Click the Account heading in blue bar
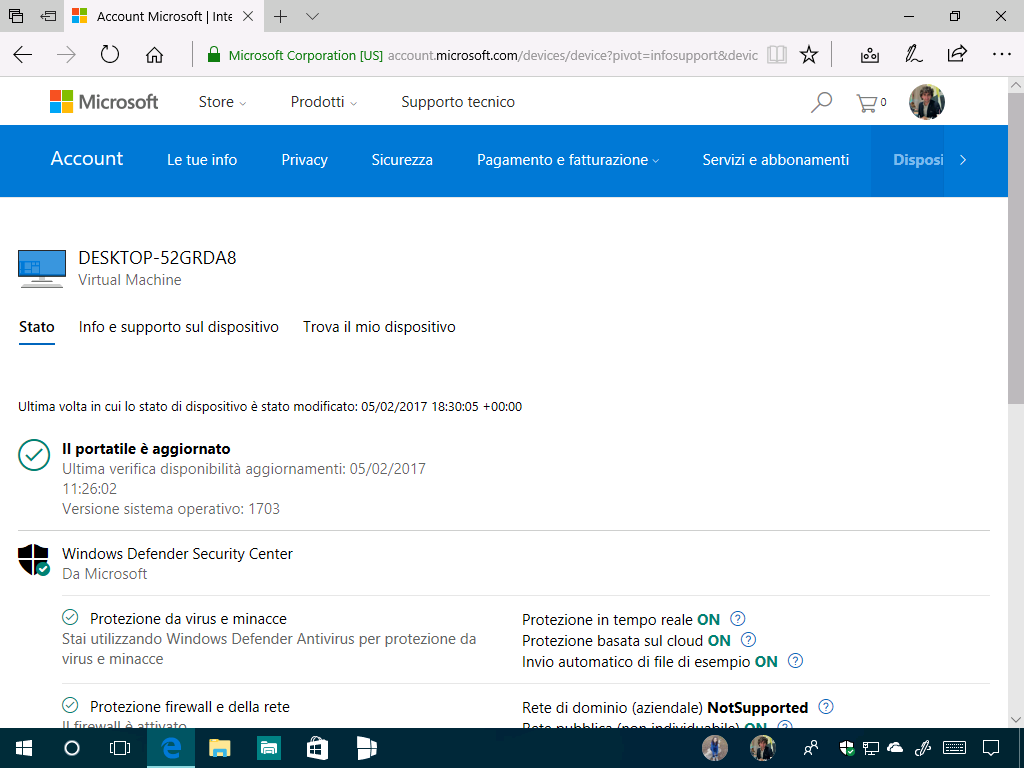Image resolution: width=1024 pixels, height=768 pixels. pyautogui.click(x=87, y=159)
